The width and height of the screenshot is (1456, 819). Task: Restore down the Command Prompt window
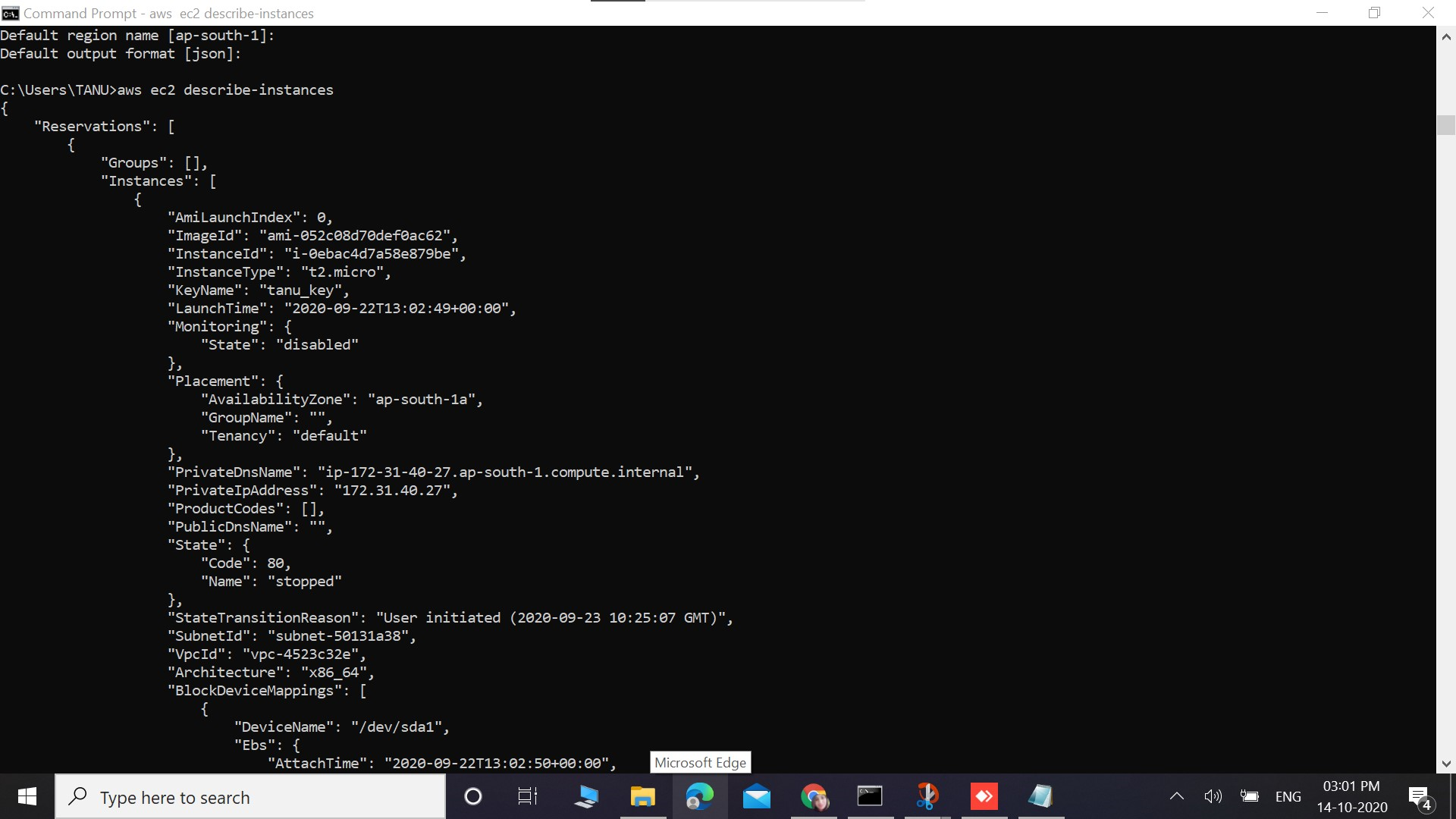pos(1374,13)
